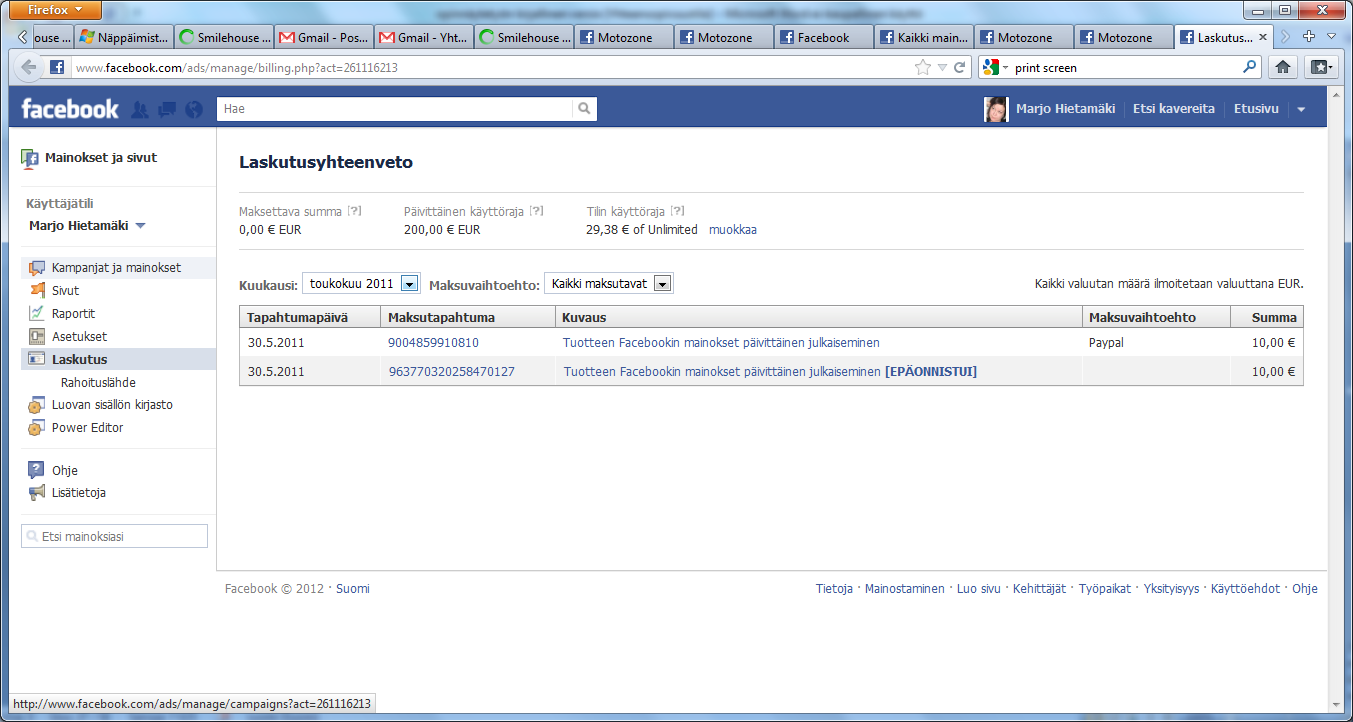Open Asetukset in the sidebar
Viewport: 1353px width, 722px height.
[79, 337]
